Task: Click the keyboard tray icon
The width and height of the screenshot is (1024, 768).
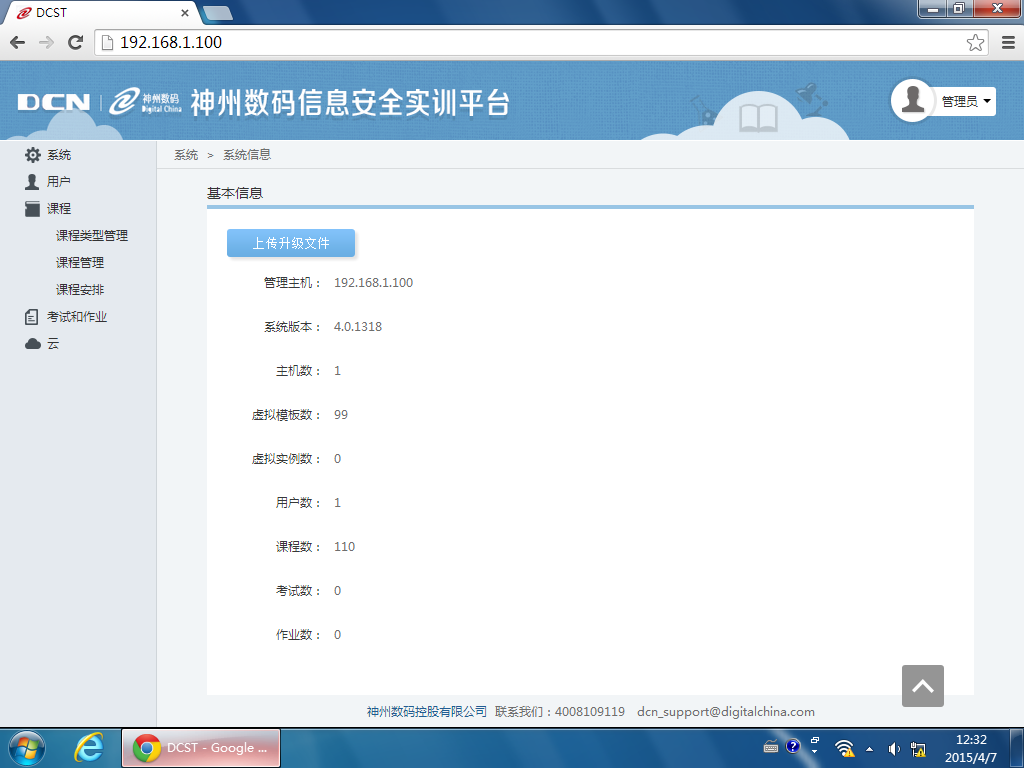Action: coord(771,746)
